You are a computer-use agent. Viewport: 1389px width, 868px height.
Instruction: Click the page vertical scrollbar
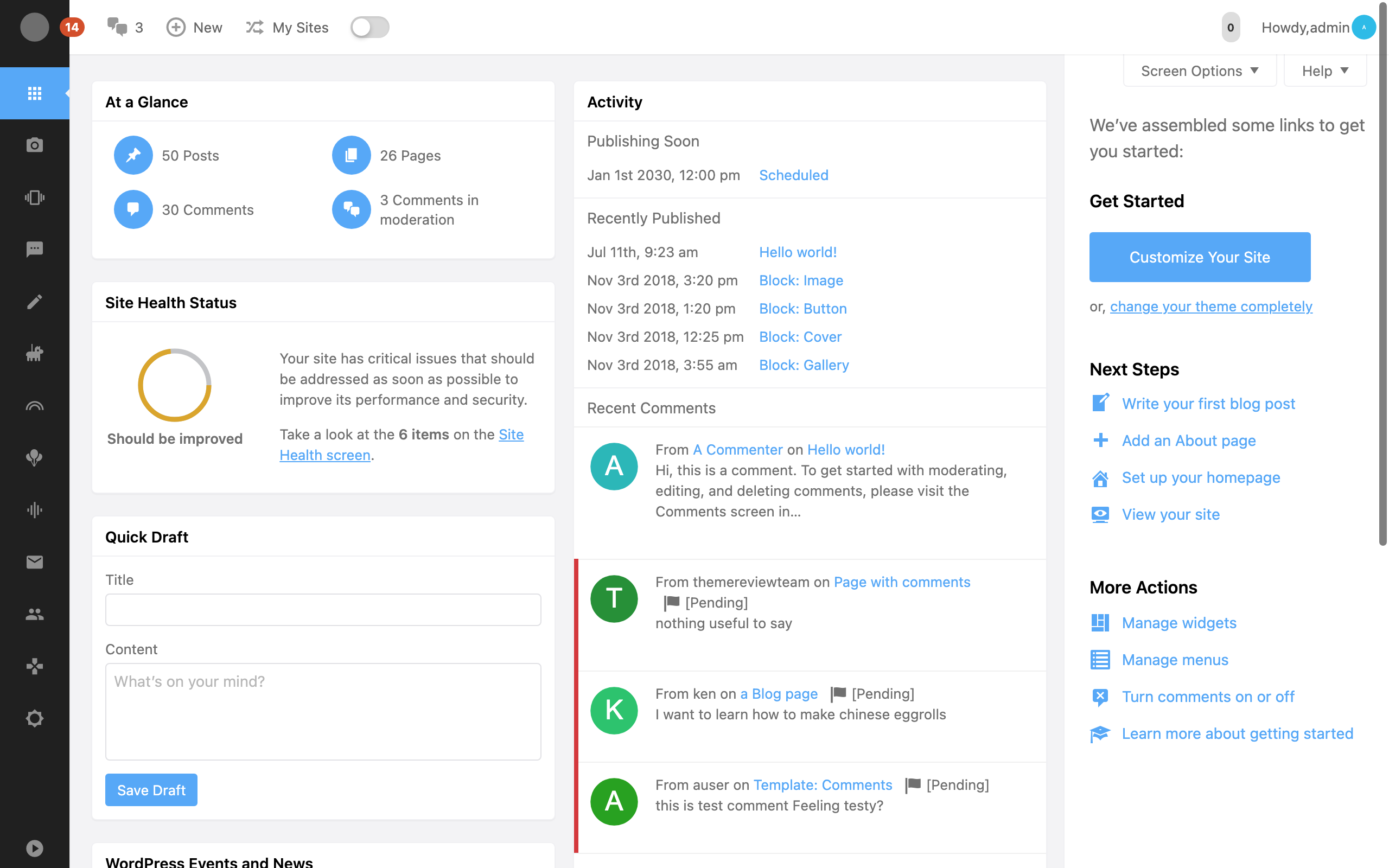coord(1382,276)
